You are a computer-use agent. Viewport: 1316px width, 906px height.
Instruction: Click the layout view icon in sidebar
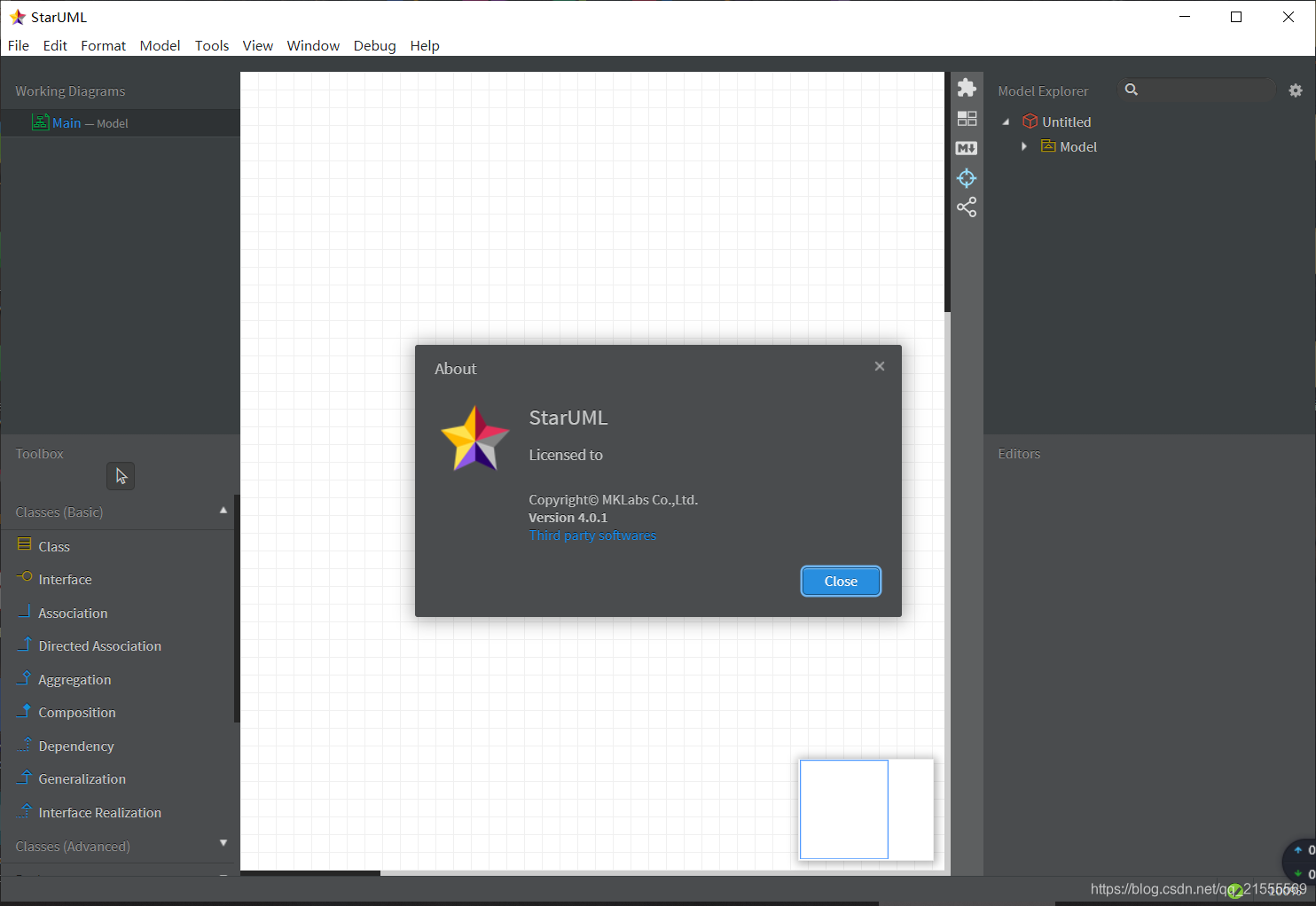point(967,118)
